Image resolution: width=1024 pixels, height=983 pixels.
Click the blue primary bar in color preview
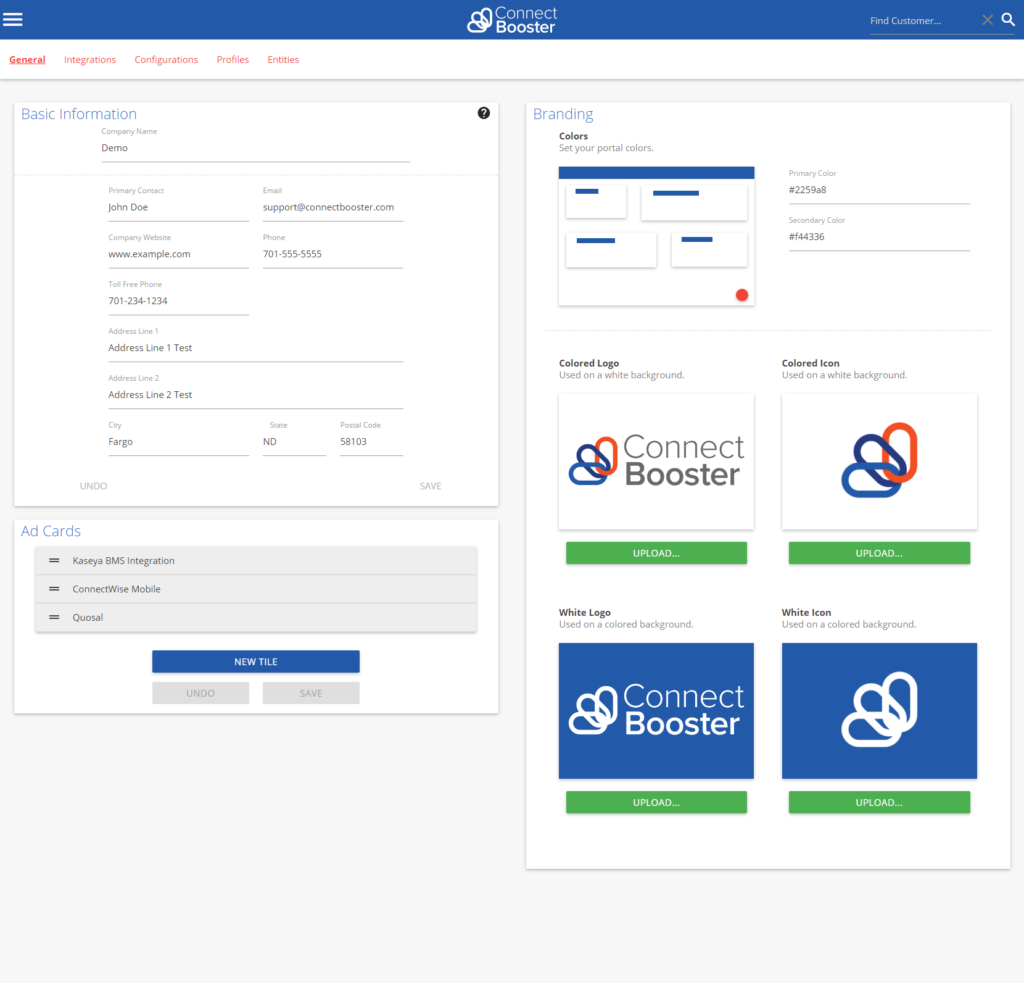coord(656,173)
